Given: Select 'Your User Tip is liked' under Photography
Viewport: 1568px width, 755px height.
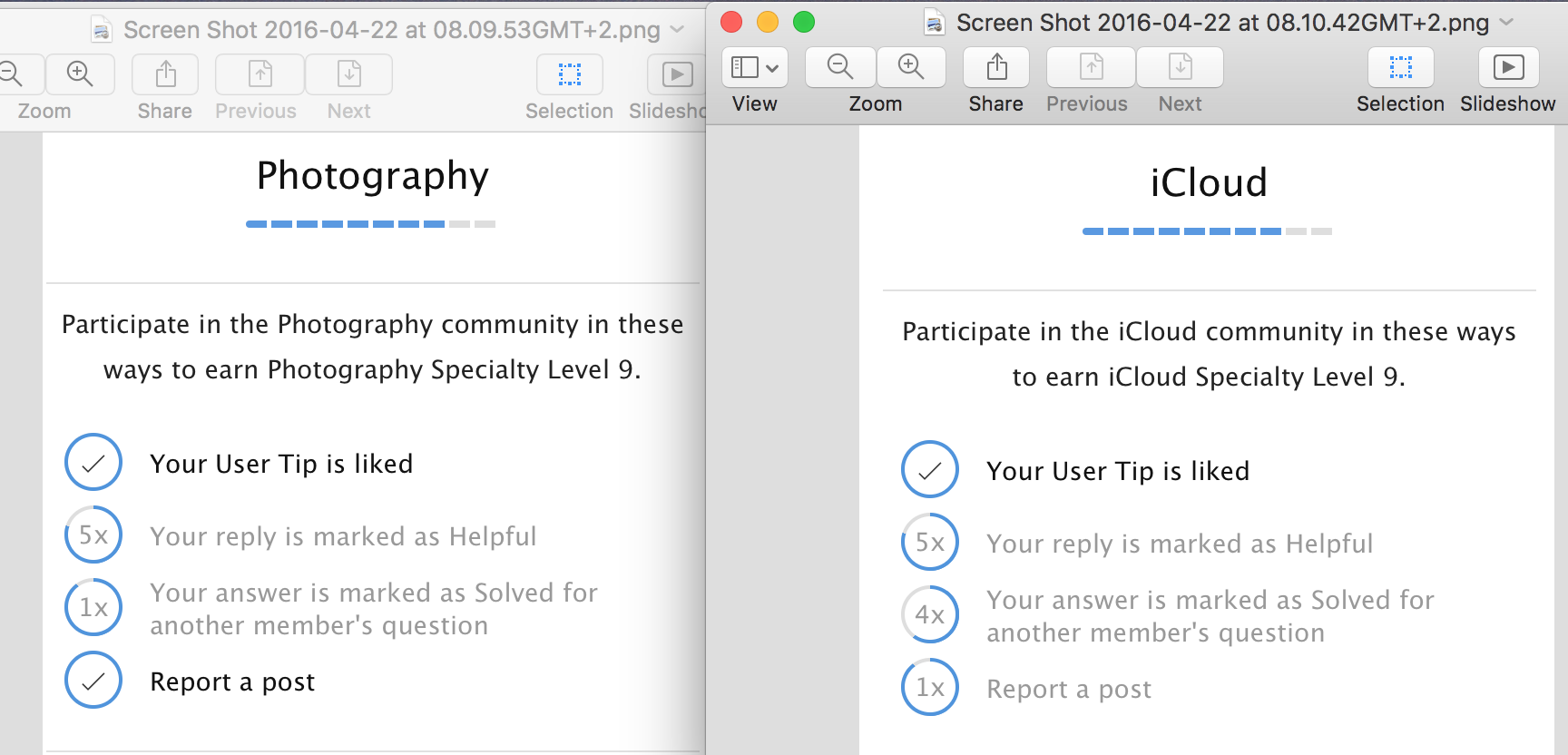Looking at the screenshot, I should (x=281, y=464).
